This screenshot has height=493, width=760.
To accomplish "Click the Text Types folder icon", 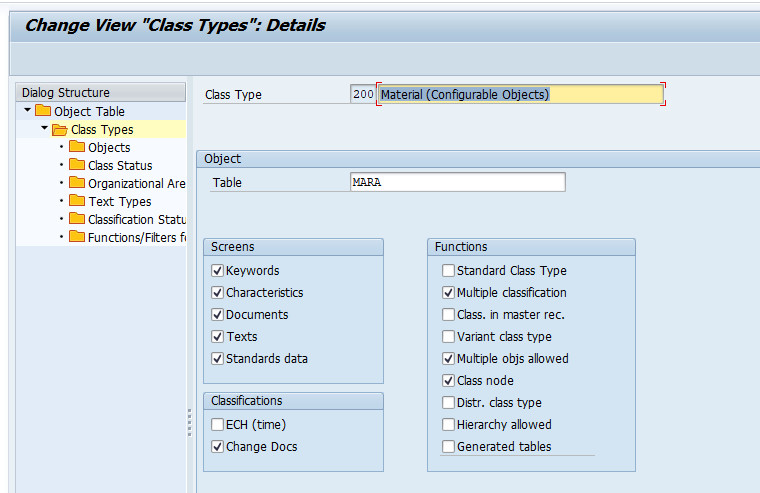I will tap(77, 201).
